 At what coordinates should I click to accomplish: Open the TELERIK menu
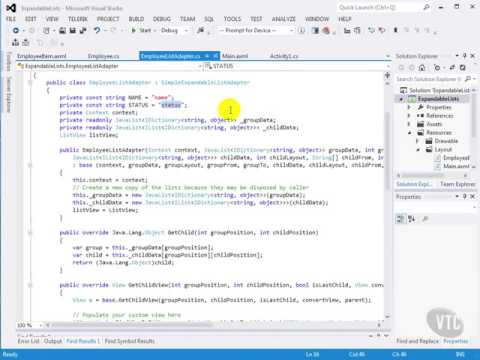[78, 19]
